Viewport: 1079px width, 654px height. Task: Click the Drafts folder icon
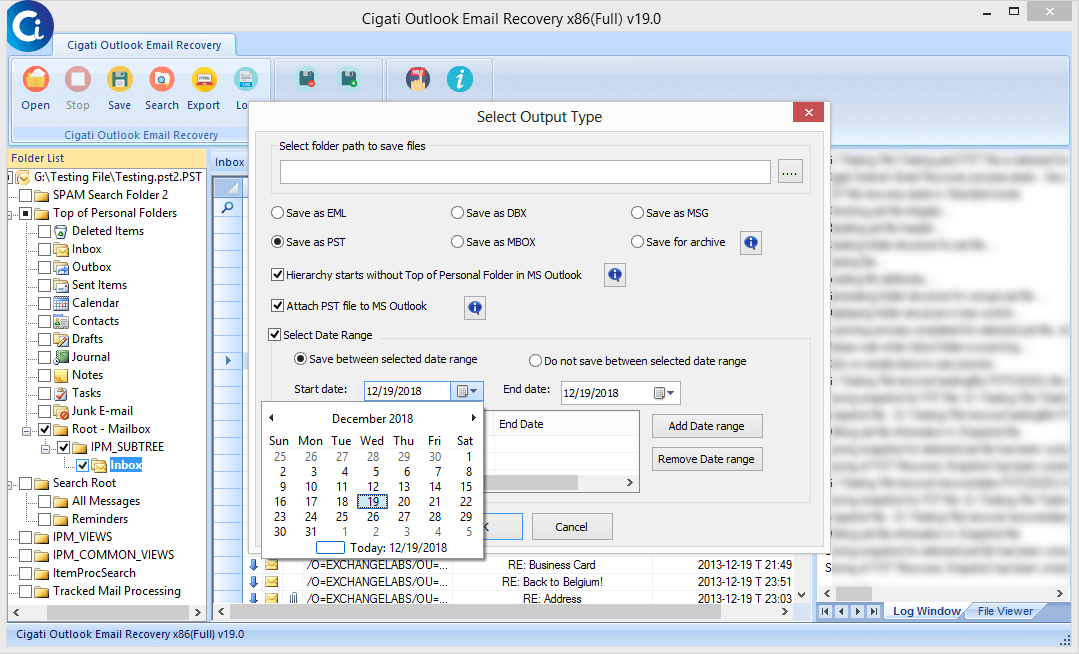61,339
